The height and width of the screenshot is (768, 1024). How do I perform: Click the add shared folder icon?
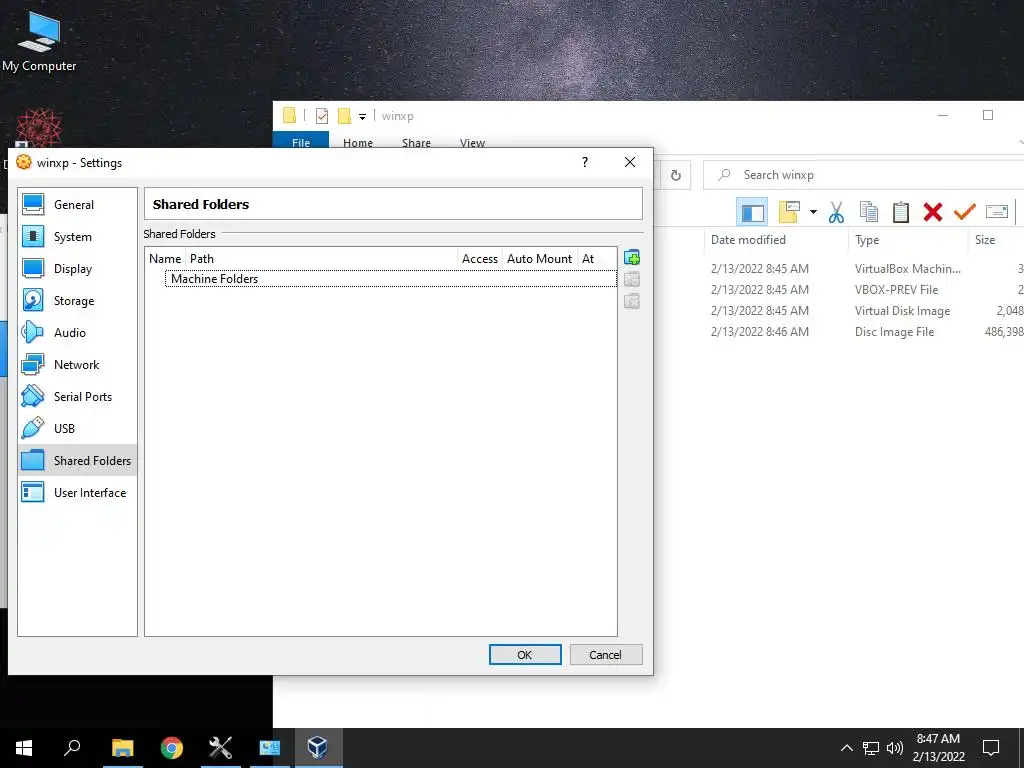pos(632,257)
